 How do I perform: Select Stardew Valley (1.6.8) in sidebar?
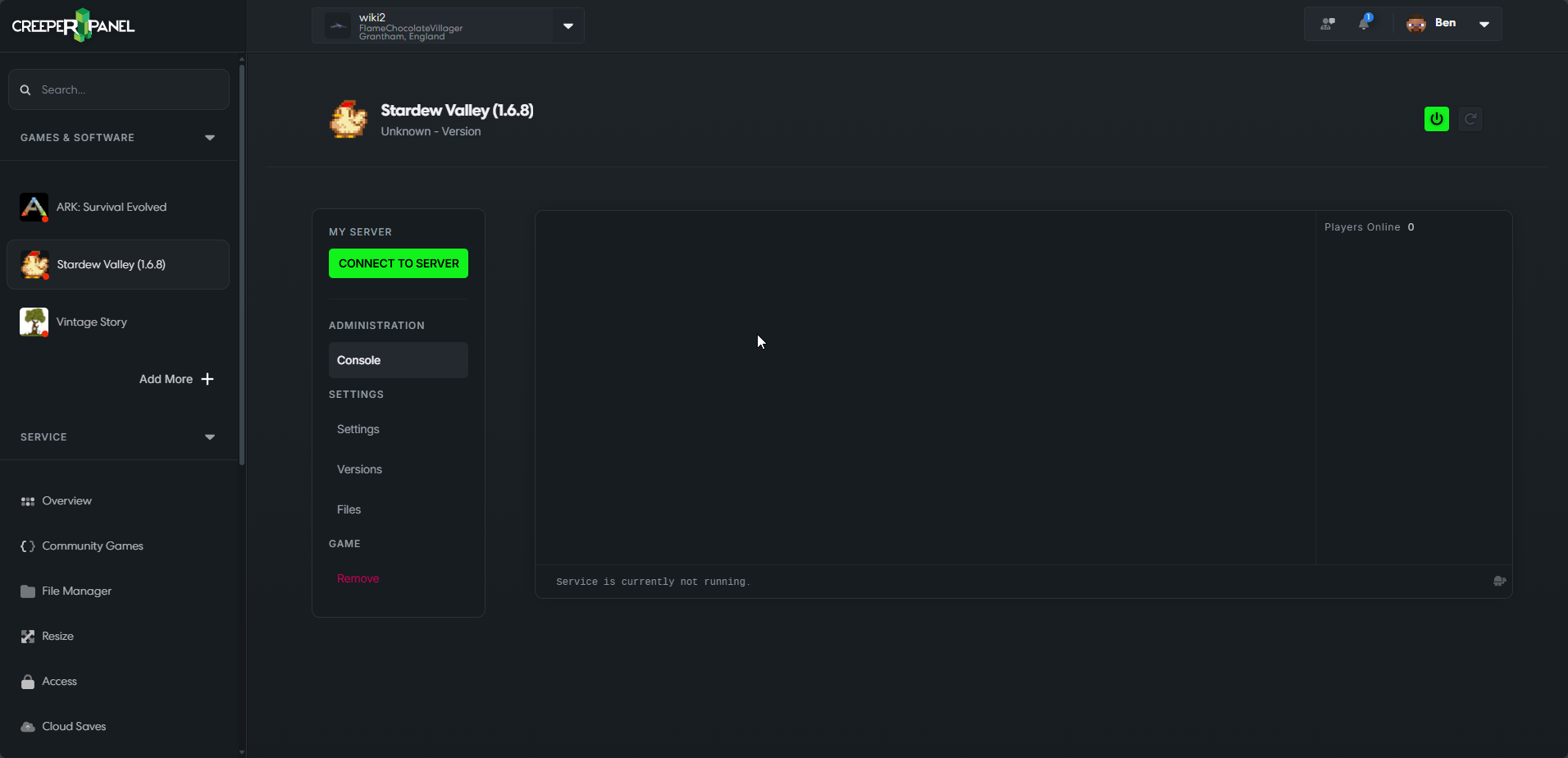tap(118, 264)
